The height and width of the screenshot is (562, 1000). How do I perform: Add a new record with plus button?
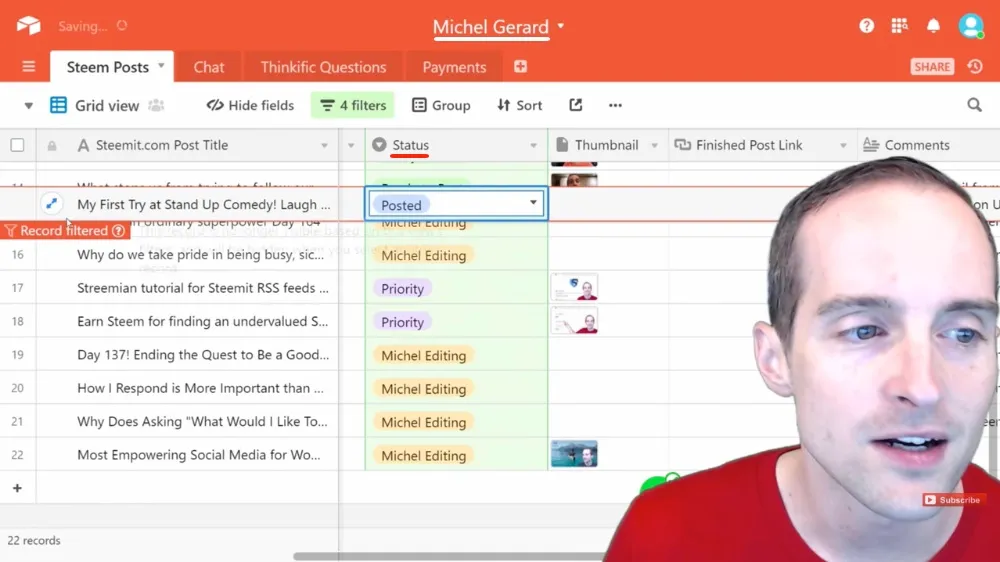(17, 488)
